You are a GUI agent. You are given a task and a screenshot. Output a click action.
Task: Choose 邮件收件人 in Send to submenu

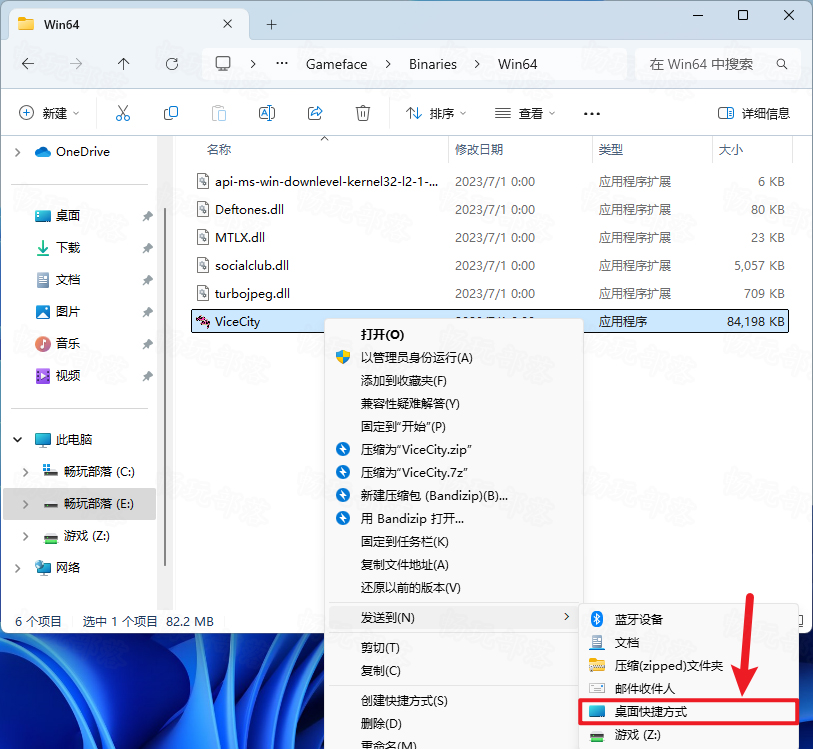[688, 688]
